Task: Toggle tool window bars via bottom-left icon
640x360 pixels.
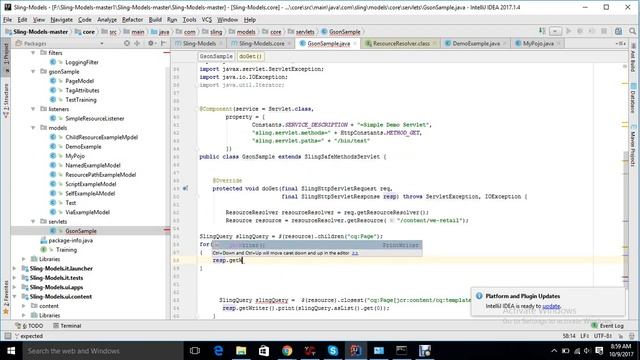Action: [x=7, y=336]
